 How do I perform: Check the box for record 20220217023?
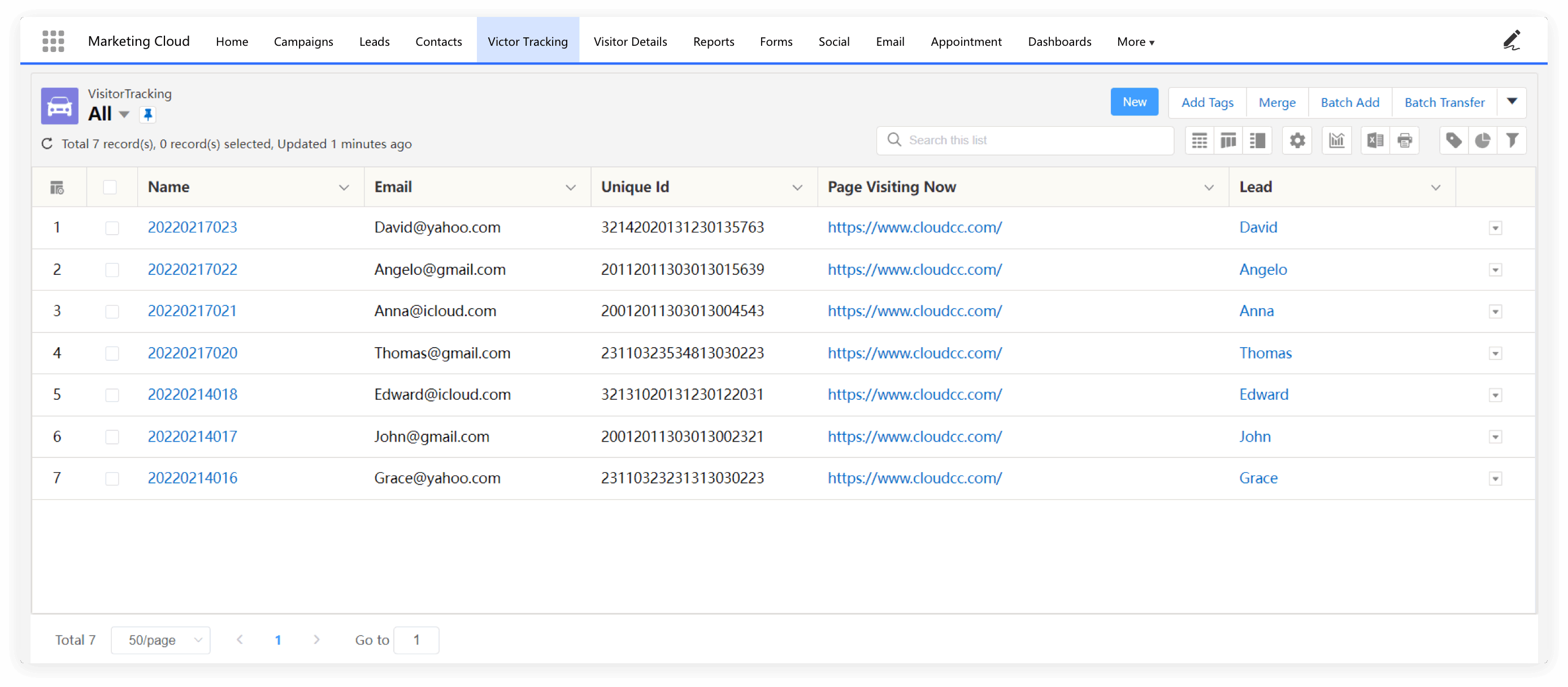112,228
